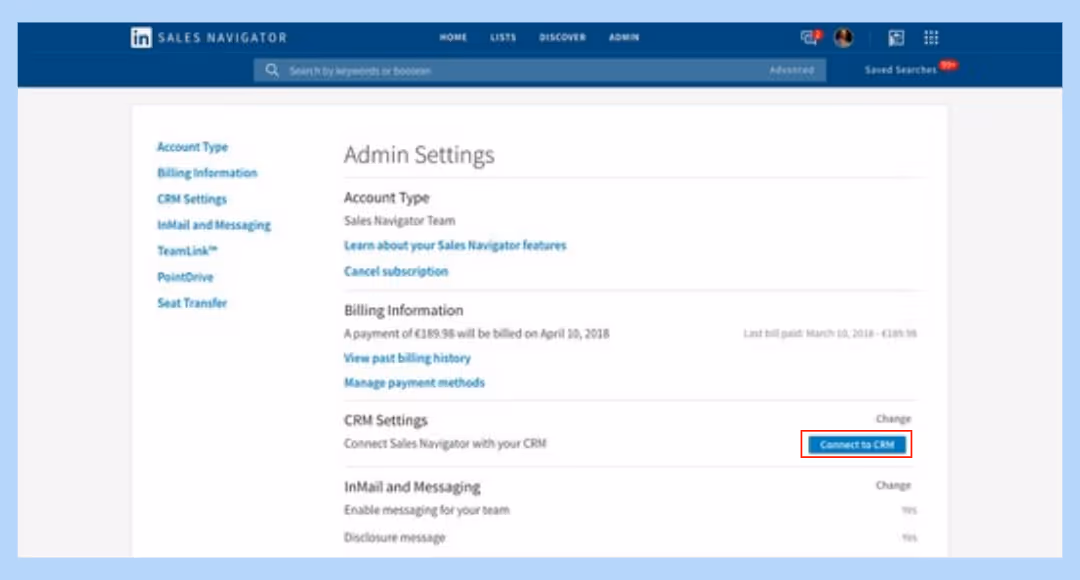1080x580 pixels.
Task: Select Connect Sales Navigator with your CRM text
Action: [445, 444]
